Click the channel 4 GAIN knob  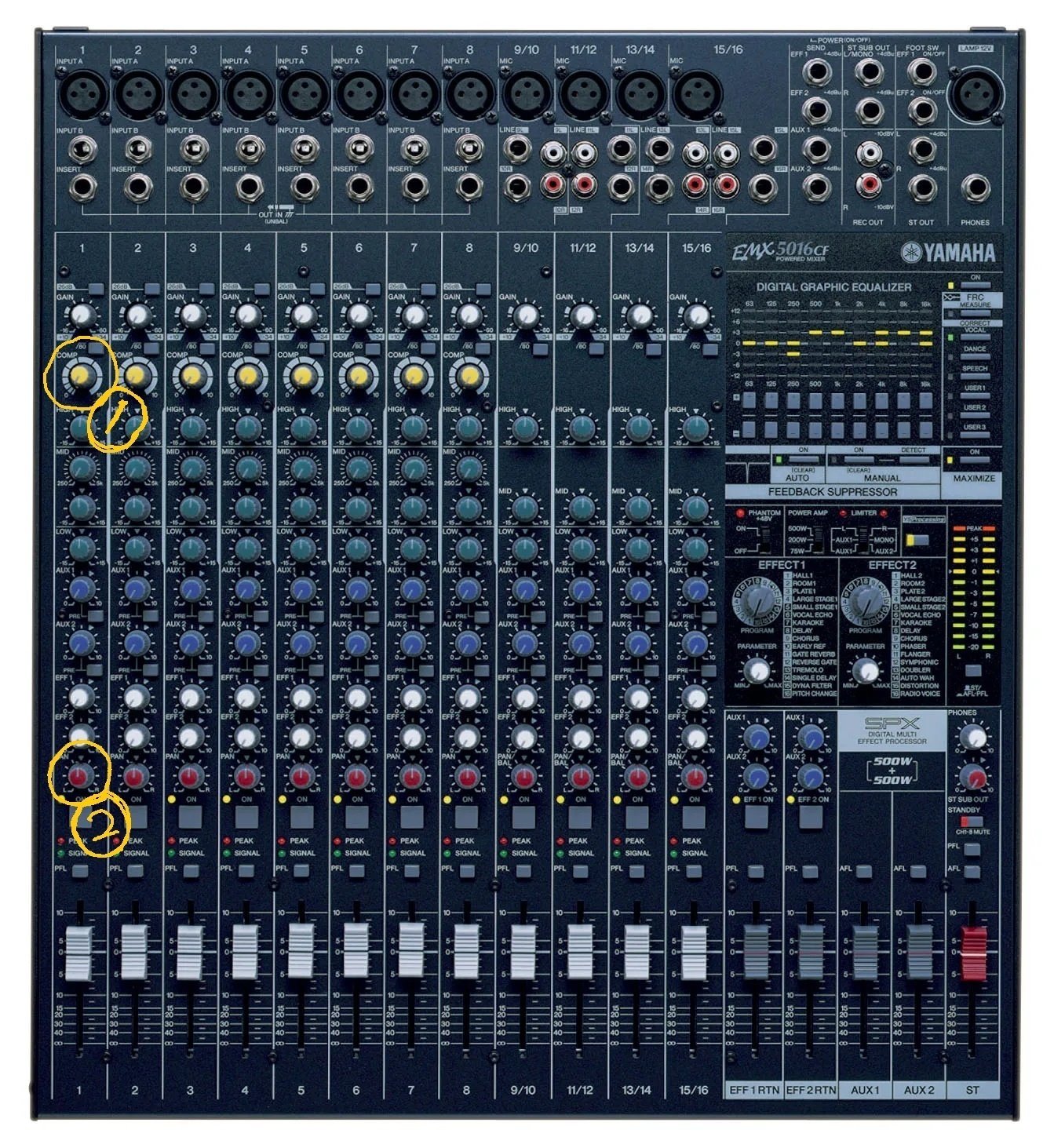248,315
